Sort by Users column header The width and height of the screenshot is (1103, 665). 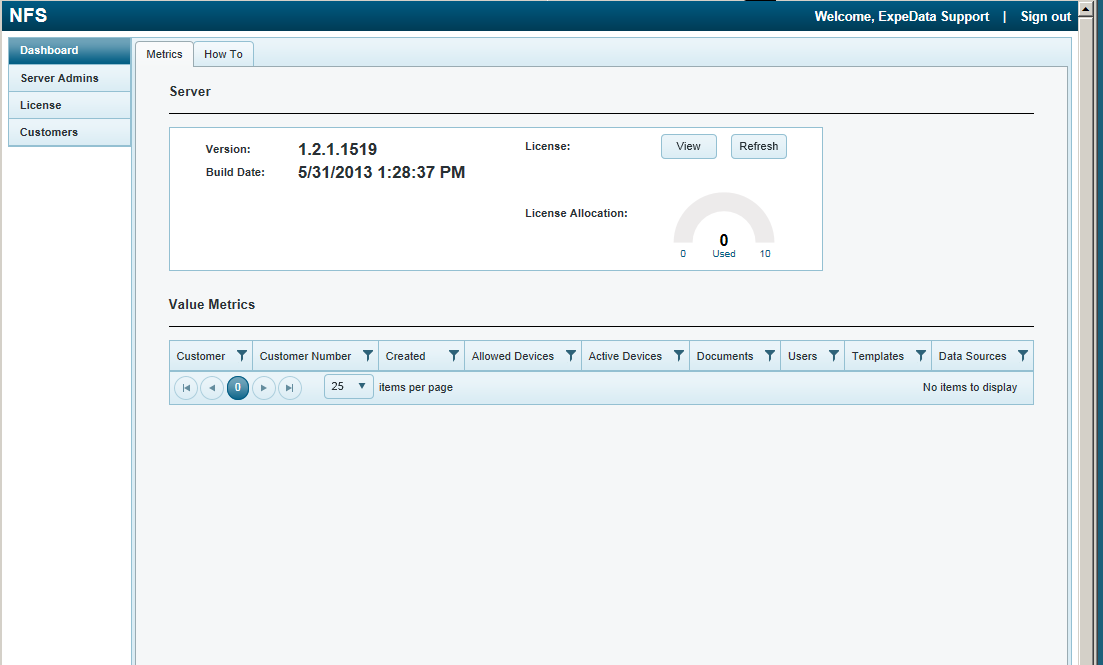(x=802, y=356)
